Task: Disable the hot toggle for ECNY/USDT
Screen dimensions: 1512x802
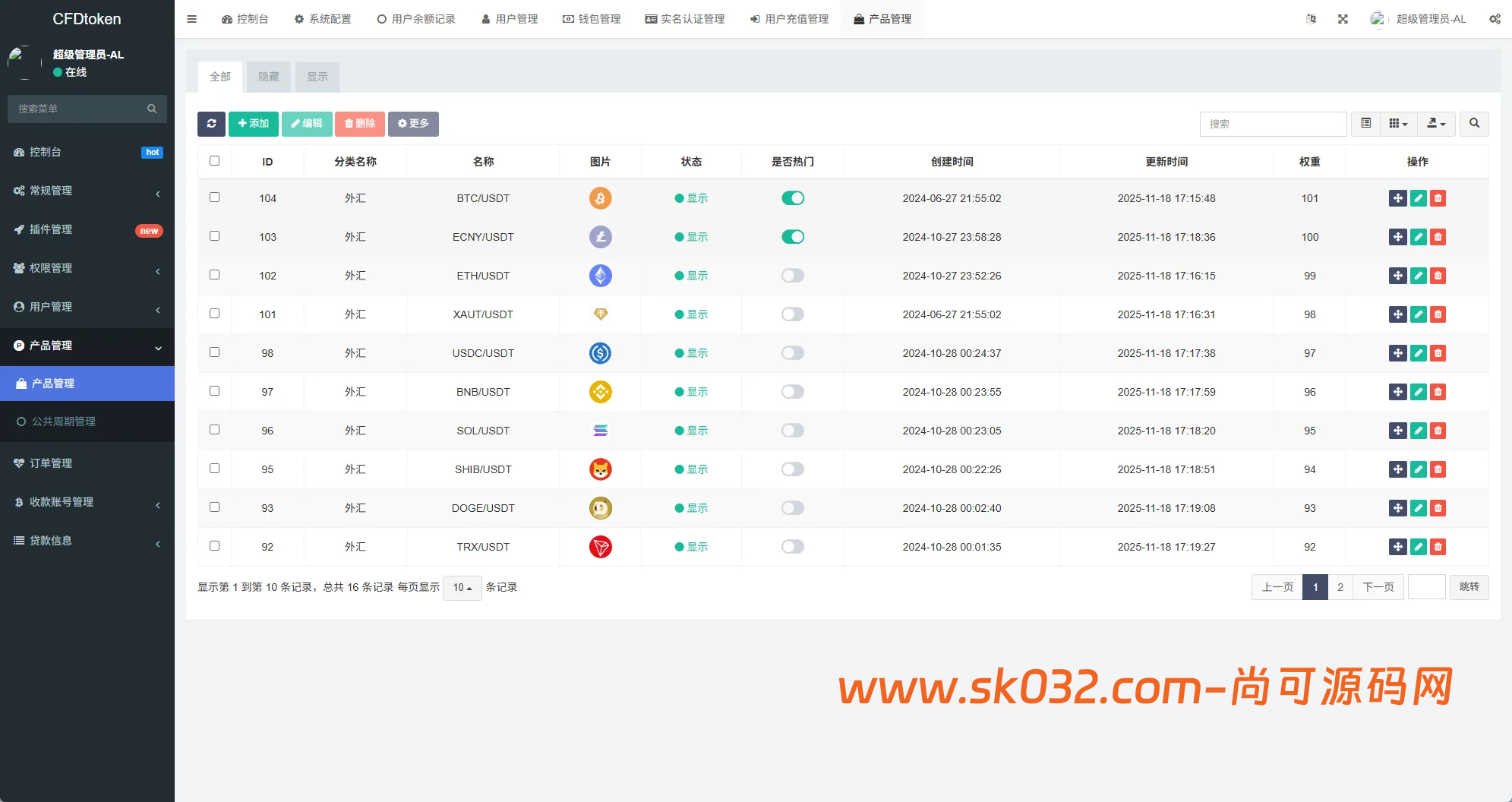Action: pos(792,237)
